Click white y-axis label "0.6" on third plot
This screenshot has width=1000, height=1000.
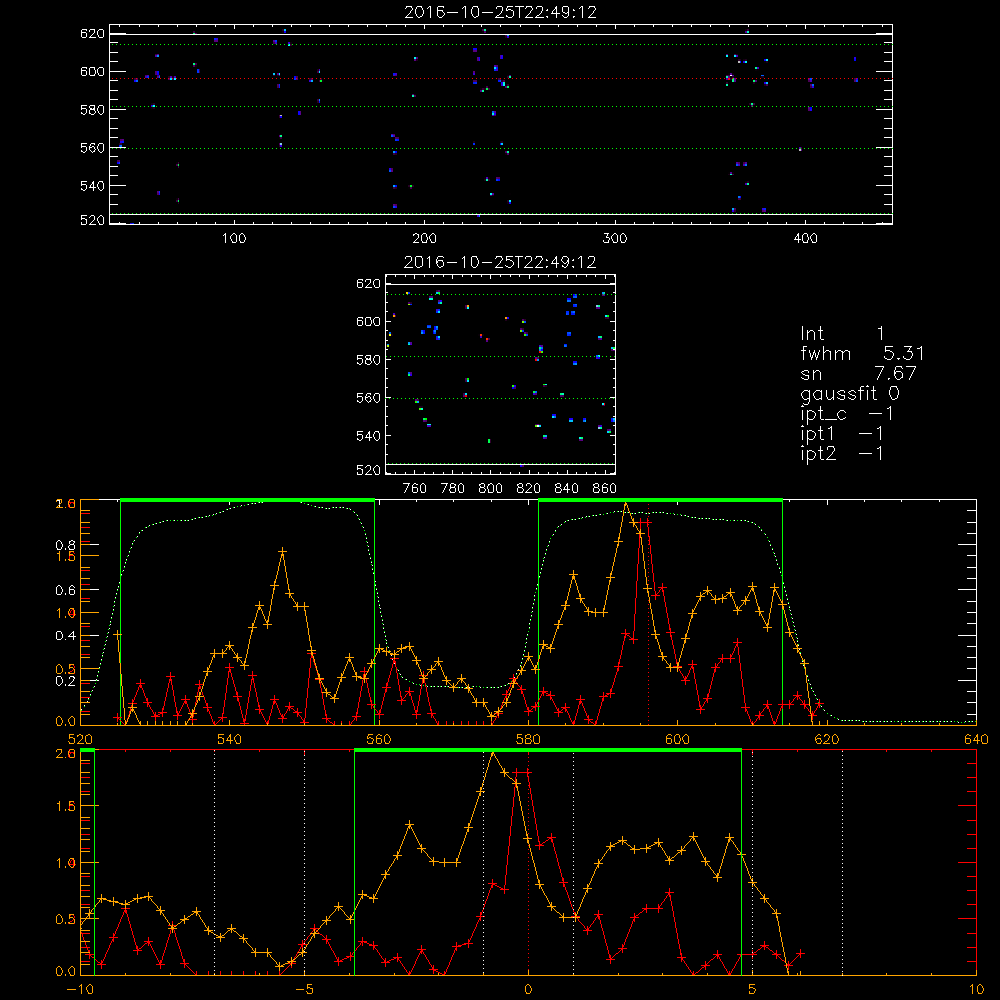[x=65, y=591]
